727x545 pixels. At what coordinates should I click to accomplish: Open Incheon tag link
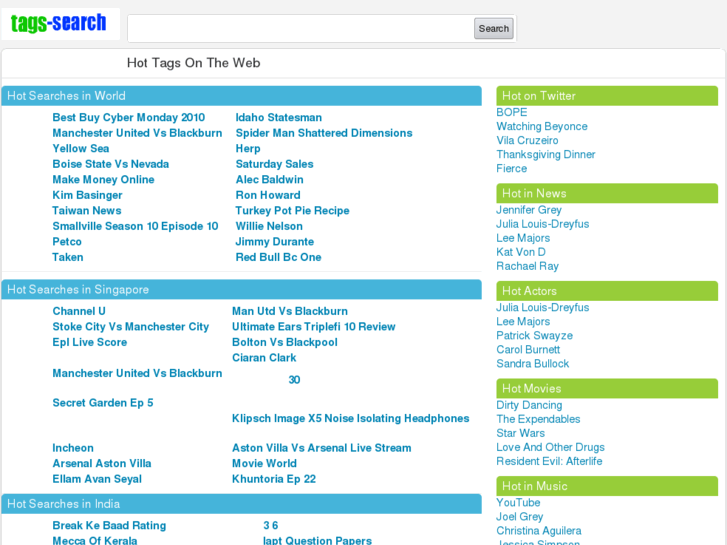(x=73, y=448)
